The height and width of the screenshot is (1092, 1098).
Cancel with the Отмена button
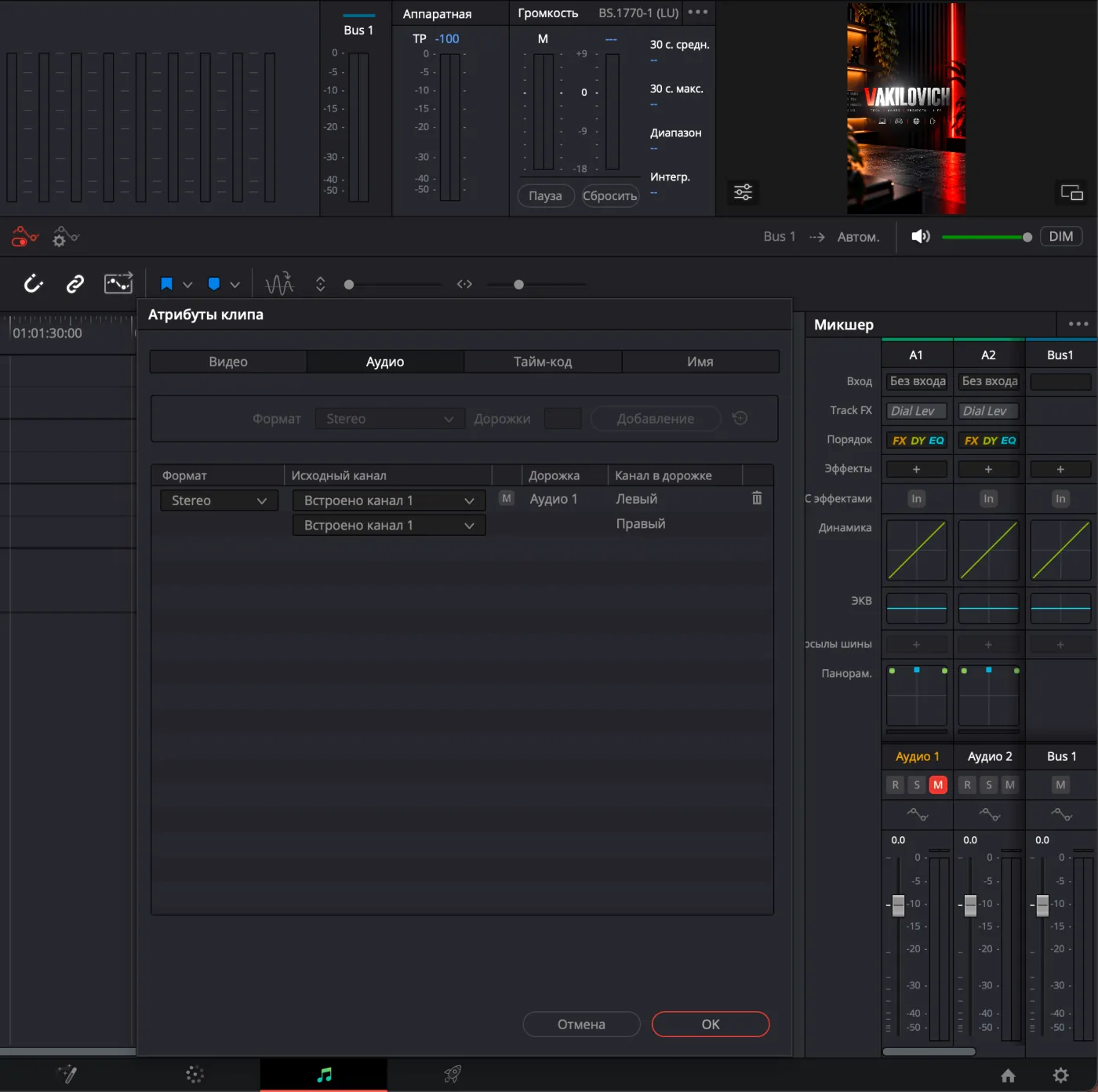click(x=581, y=1025)
